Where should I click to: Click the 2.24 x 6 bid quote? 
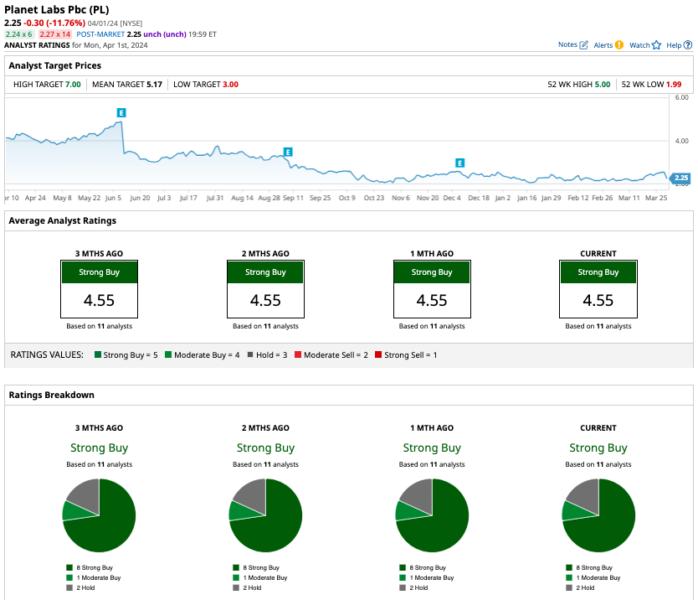(x=19, y=34)
